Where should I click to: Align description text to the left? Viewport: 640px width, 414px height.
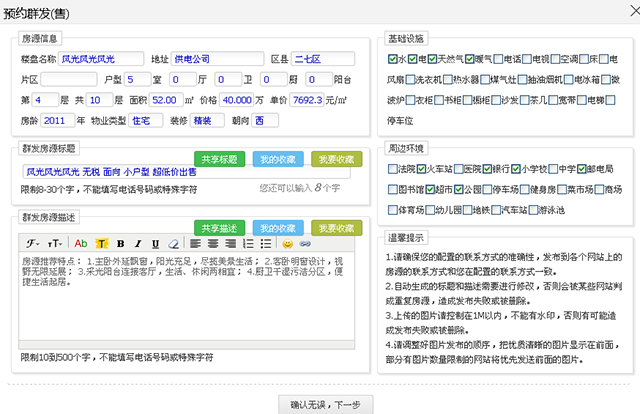click(196, 244)
